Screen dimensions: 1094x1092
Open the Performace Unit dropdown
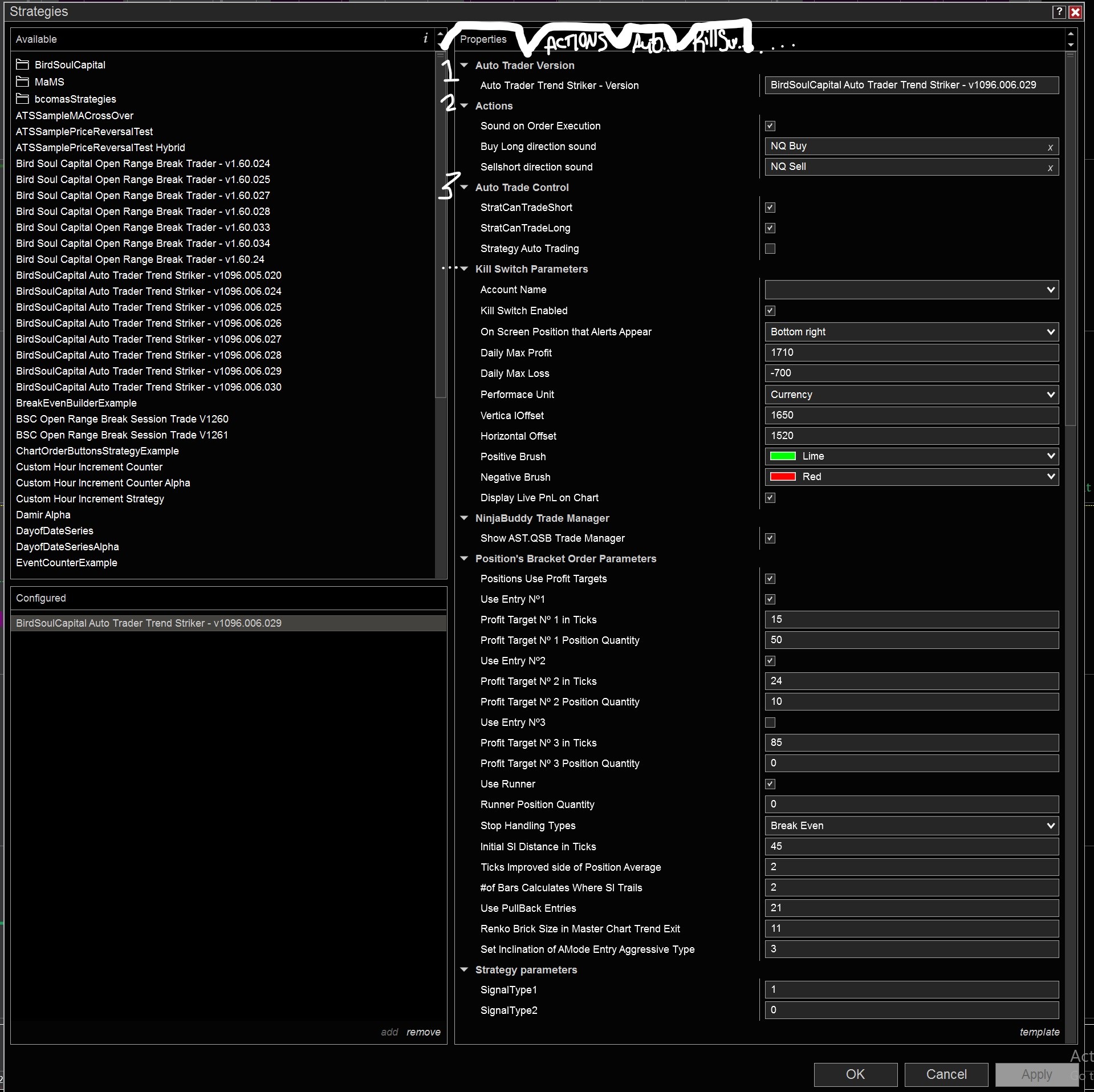click(912, 395)
